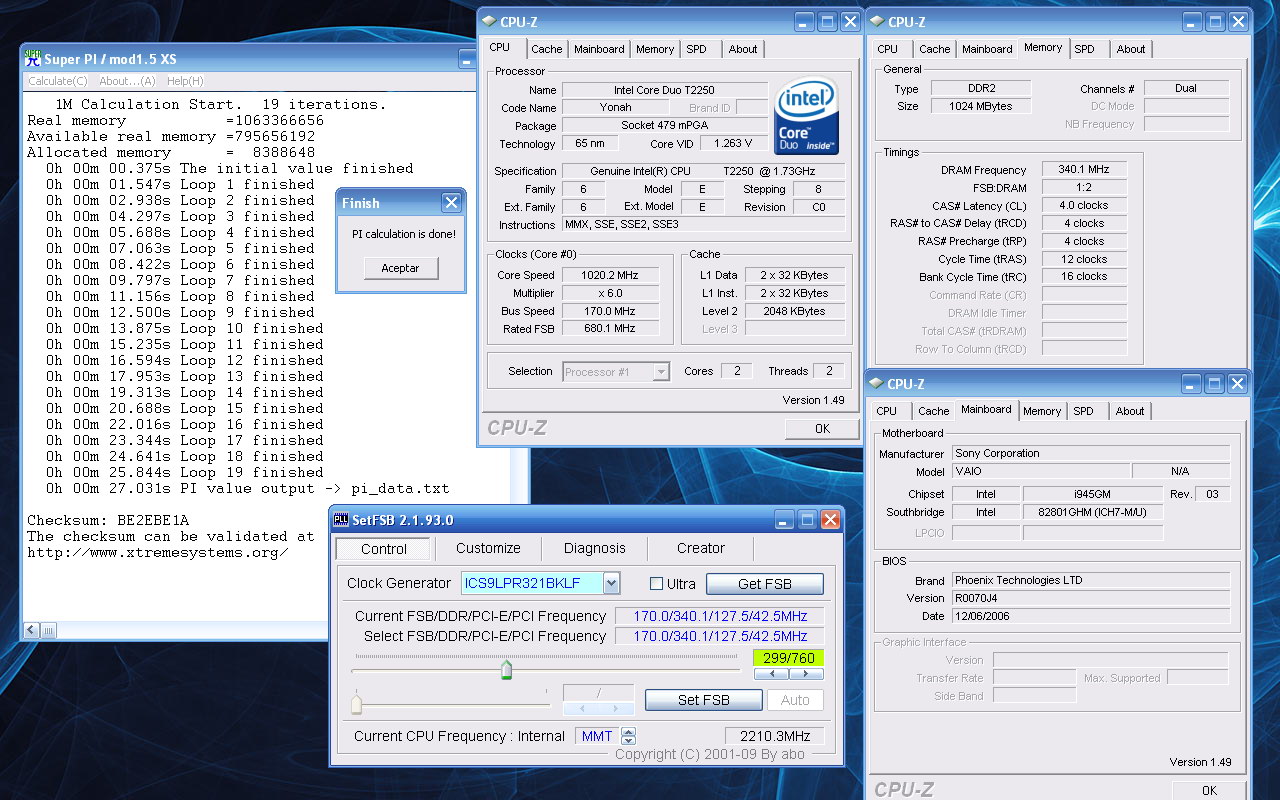
Task: Click the Super PI horizontal scrollbar thumb
Action: (x=48, y=630)
